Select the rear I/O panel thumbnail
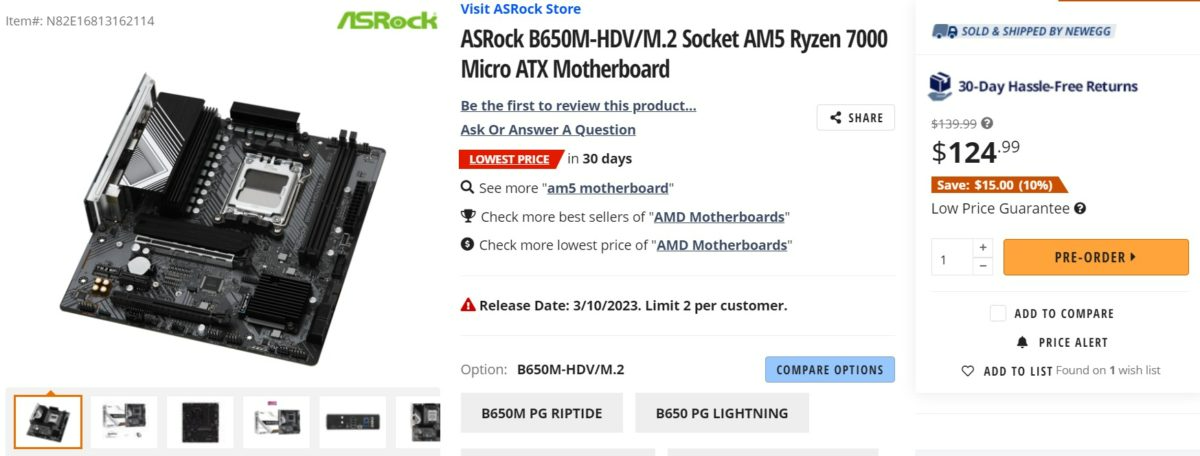 353,422
